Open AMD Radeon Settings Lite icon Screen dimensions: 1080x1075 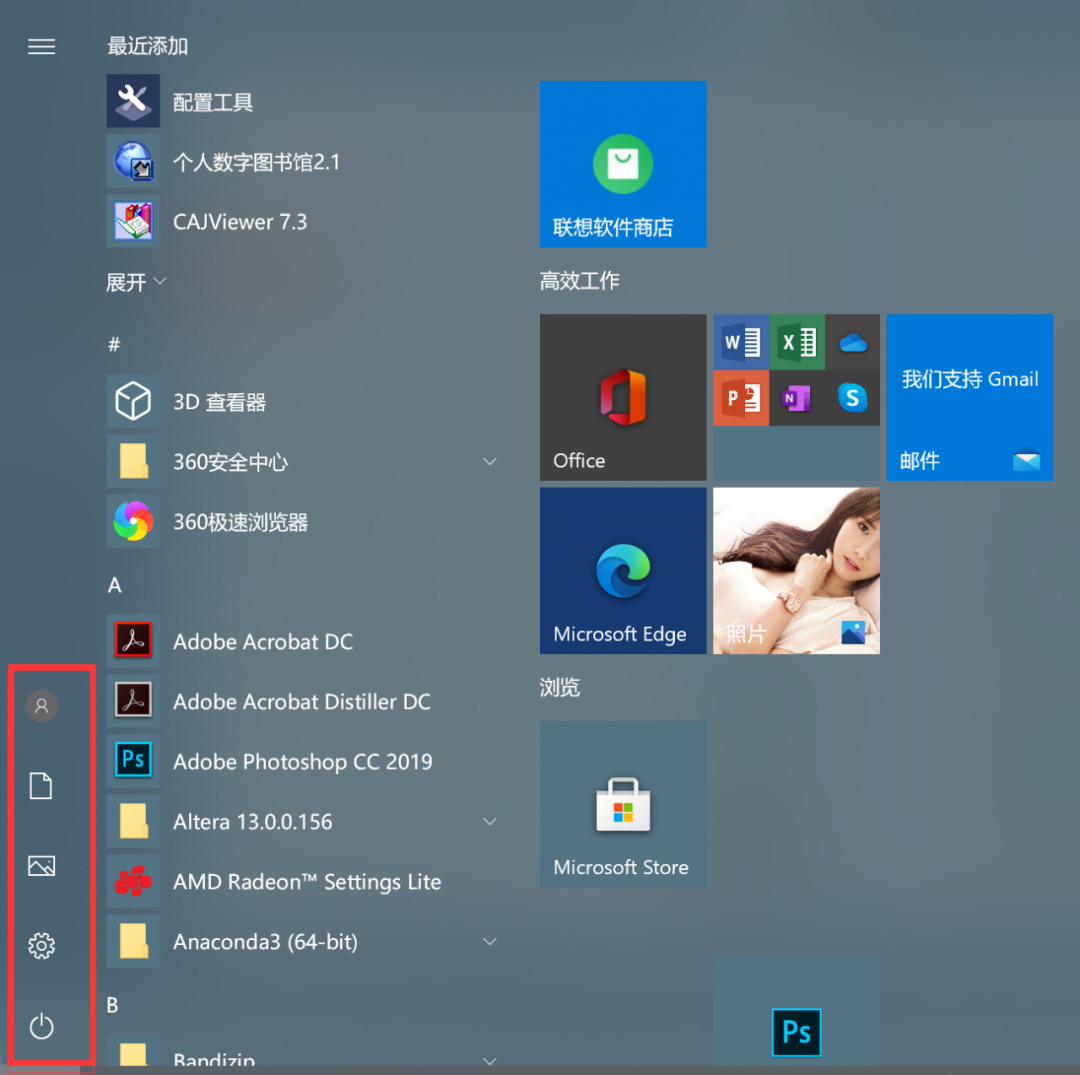point(133,881)
